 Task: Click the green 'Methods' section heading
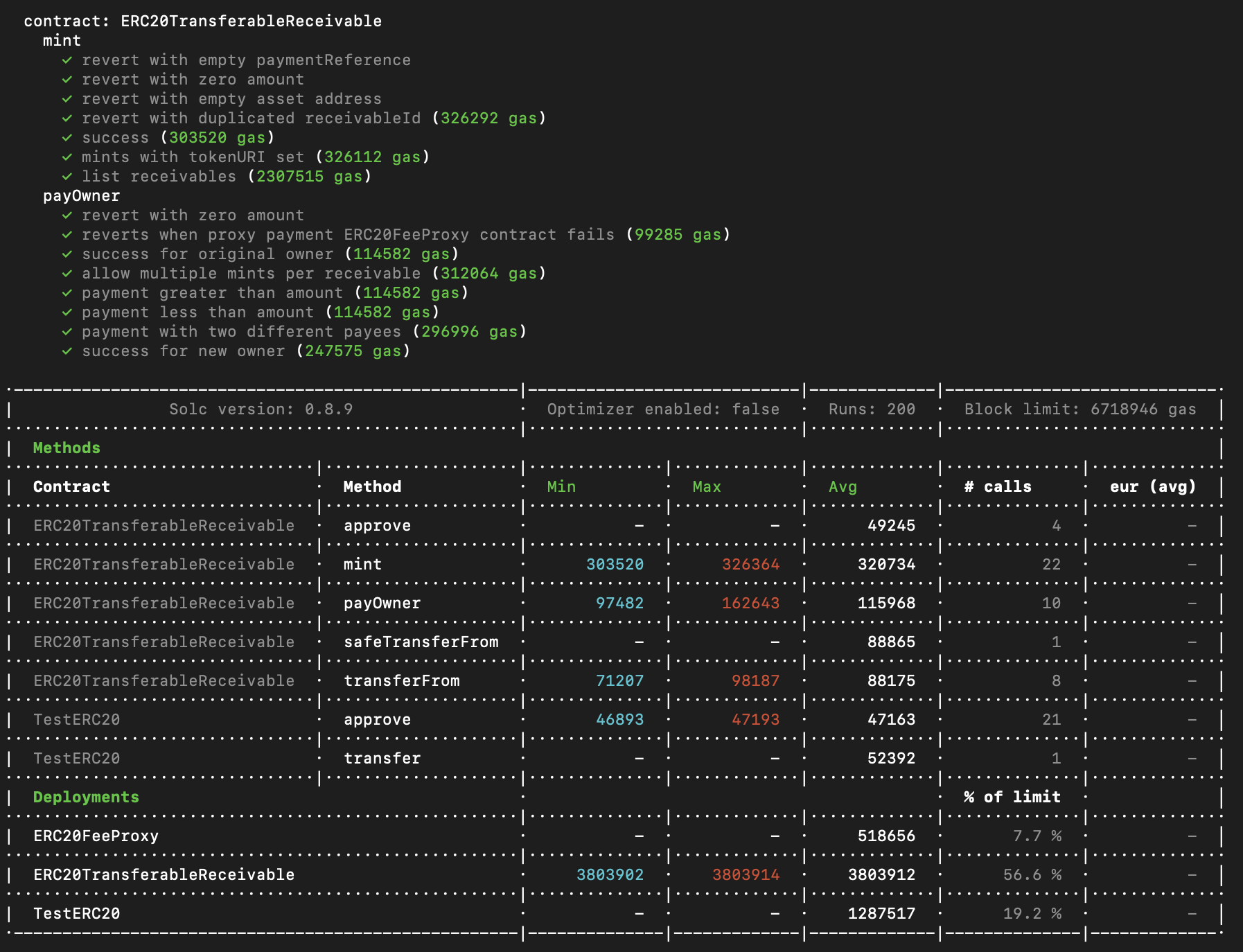[x=67, y=448]
